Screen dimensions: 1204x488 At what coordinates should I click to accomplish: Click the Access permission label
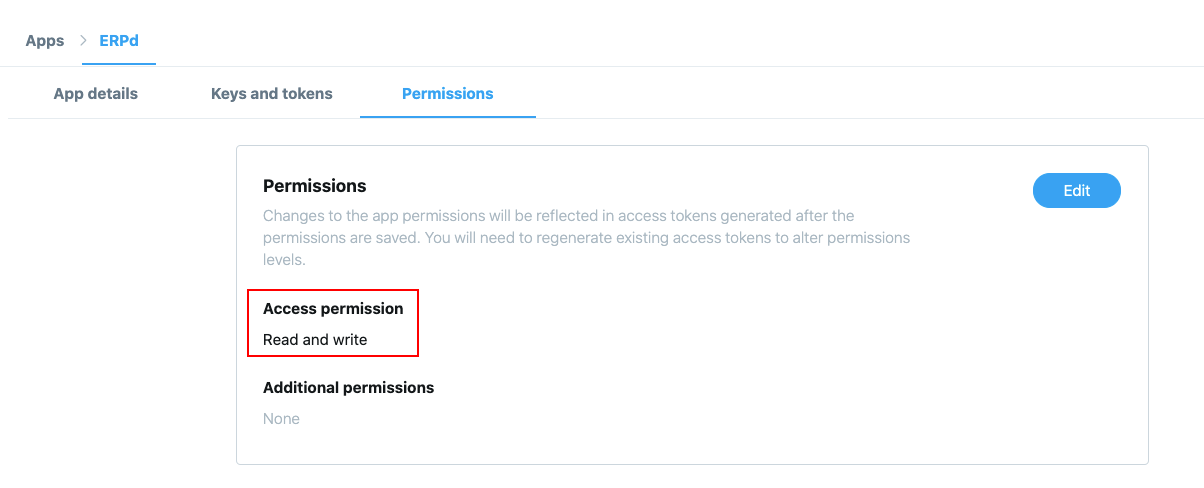[333, 308]
